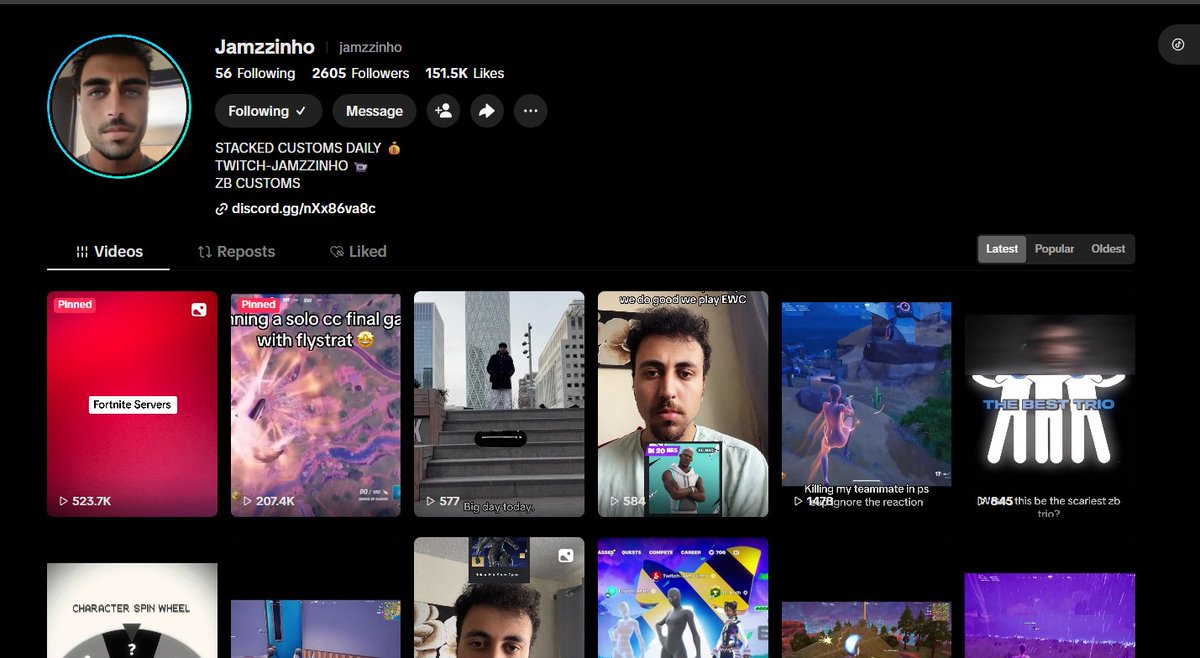The height and width of the screenshot is (658, 1200).
Task: Open Jamzzinho's profile picture
Action: coord(119,105)
